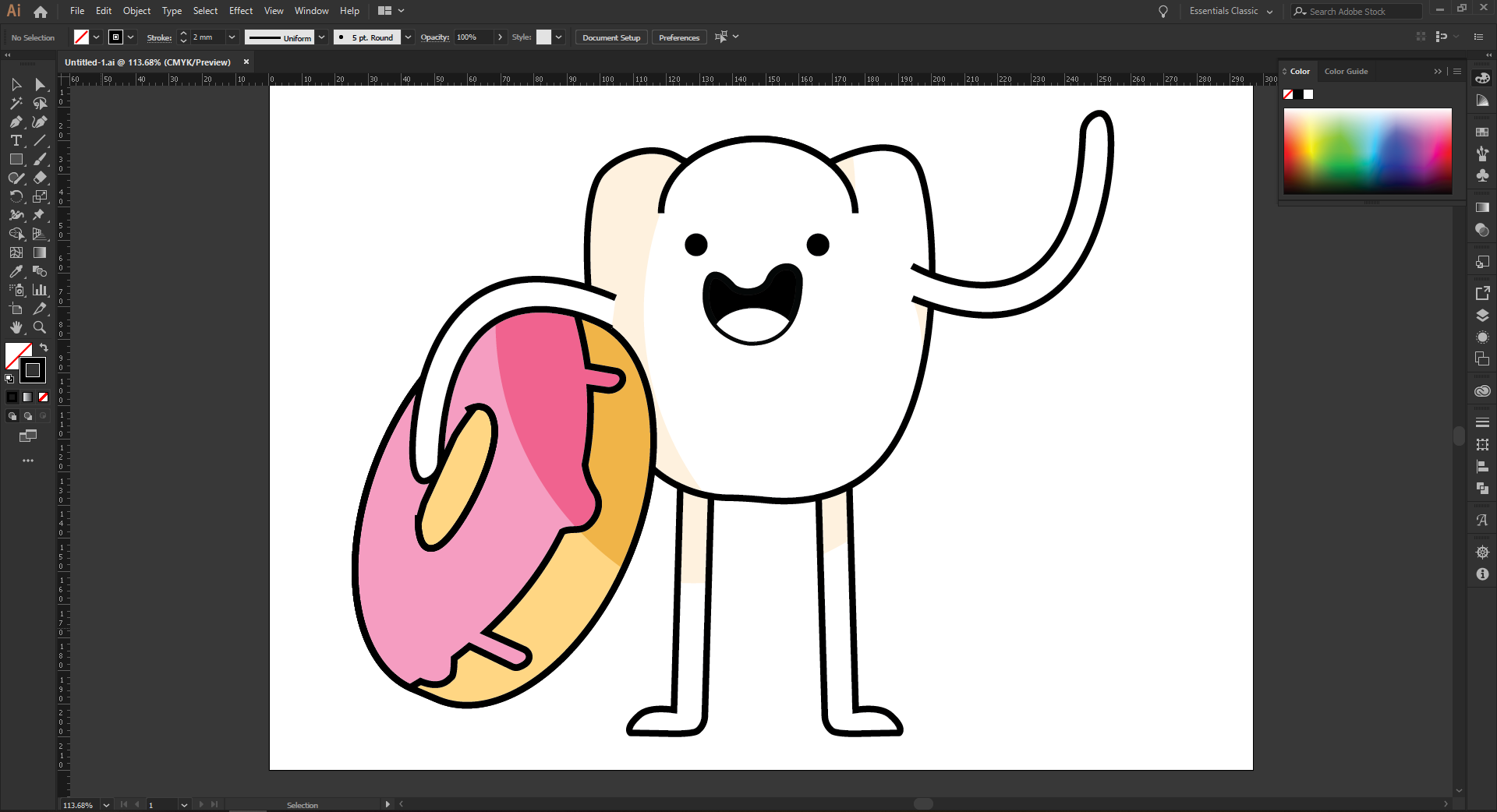The image size is (1497, 812).
Task: Choose the Magic Wand tool
Action: click(16, 103)
